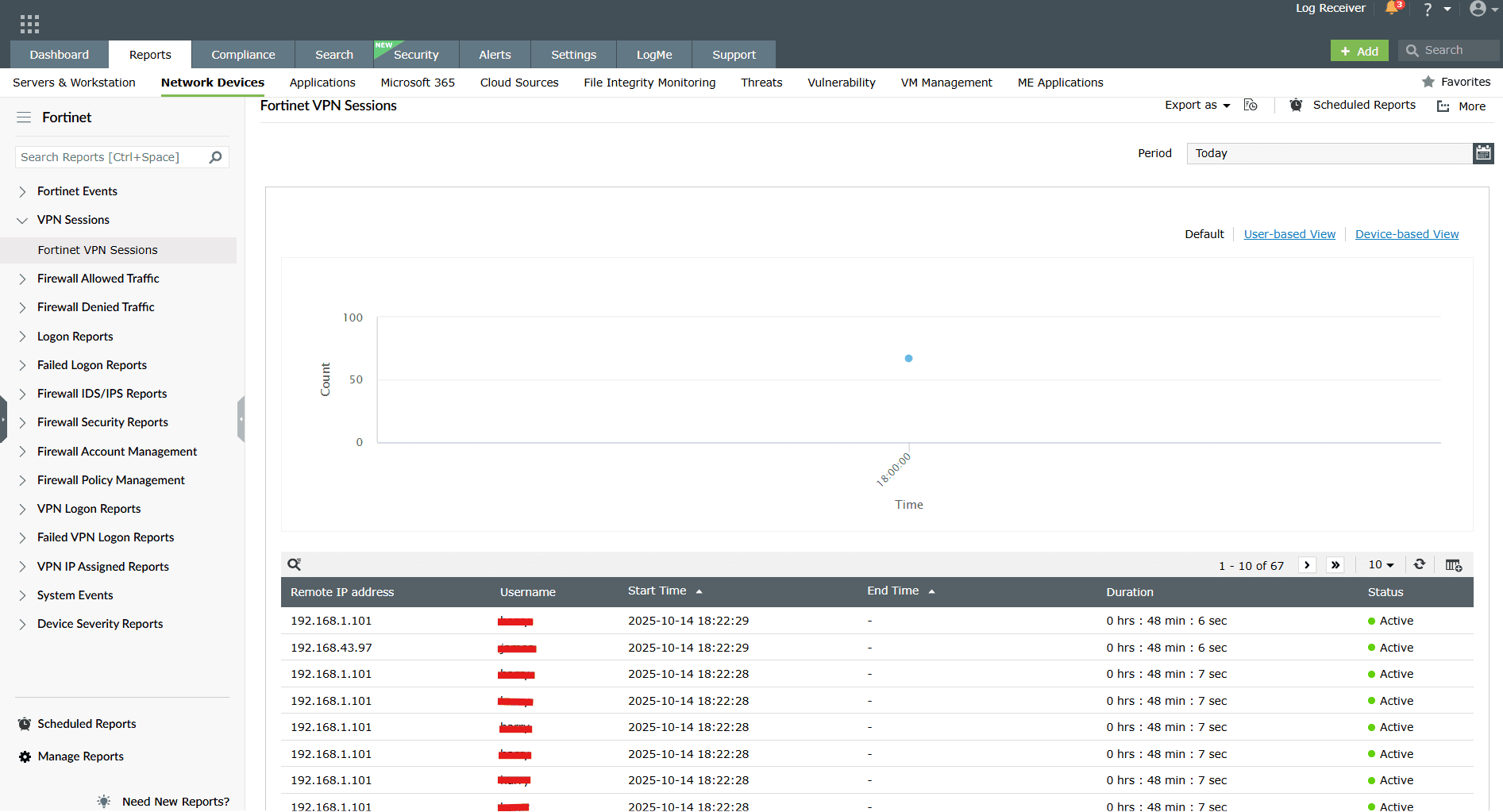The width and height of the screenshot is (1503, 812).
Task: Click the Period field showing Today
Action: (1330, 153)
